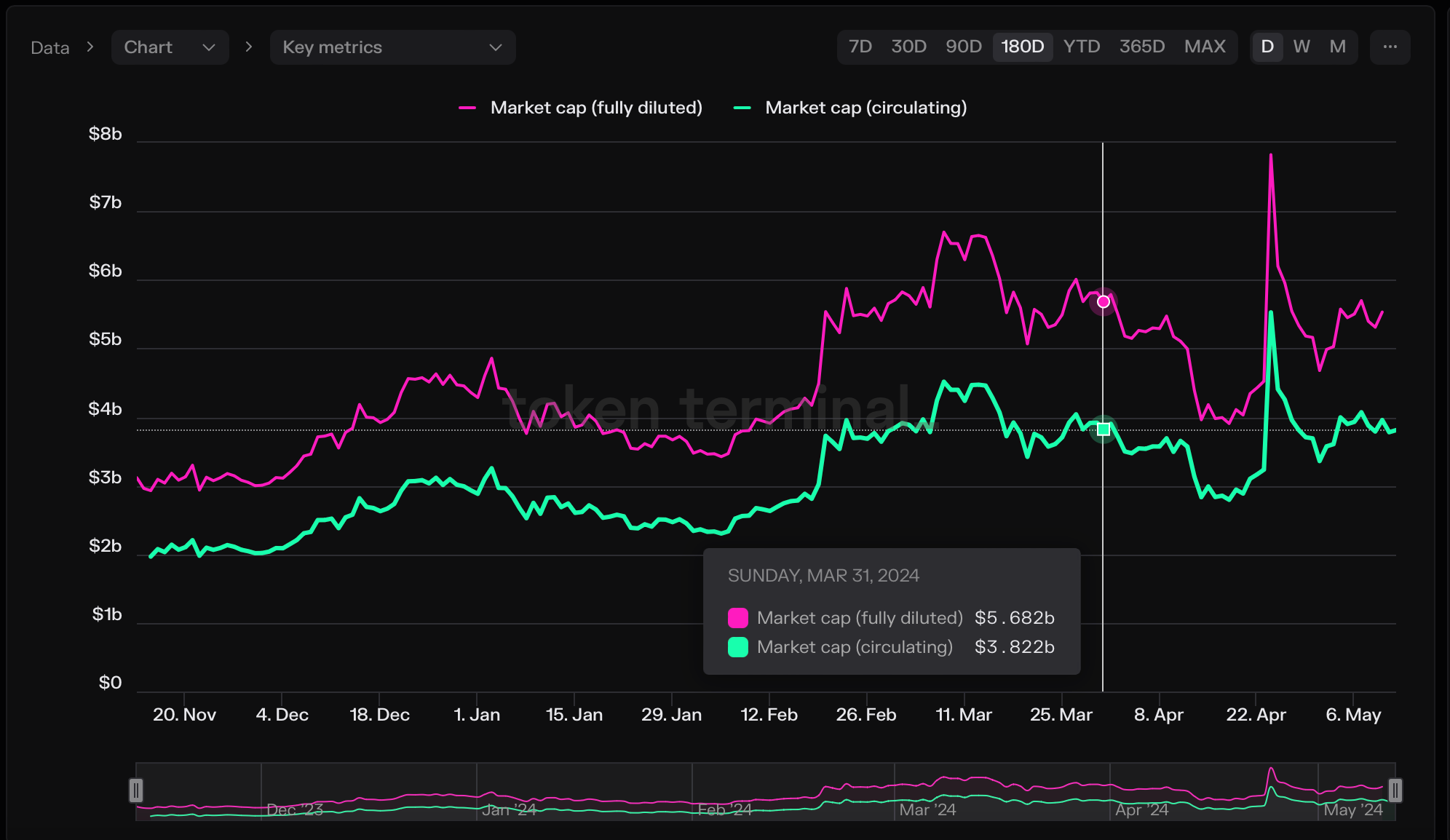Click "Apr '24" in the range navigator
Viewport: 1450px width, 840px height.
tap(1142, 810)
